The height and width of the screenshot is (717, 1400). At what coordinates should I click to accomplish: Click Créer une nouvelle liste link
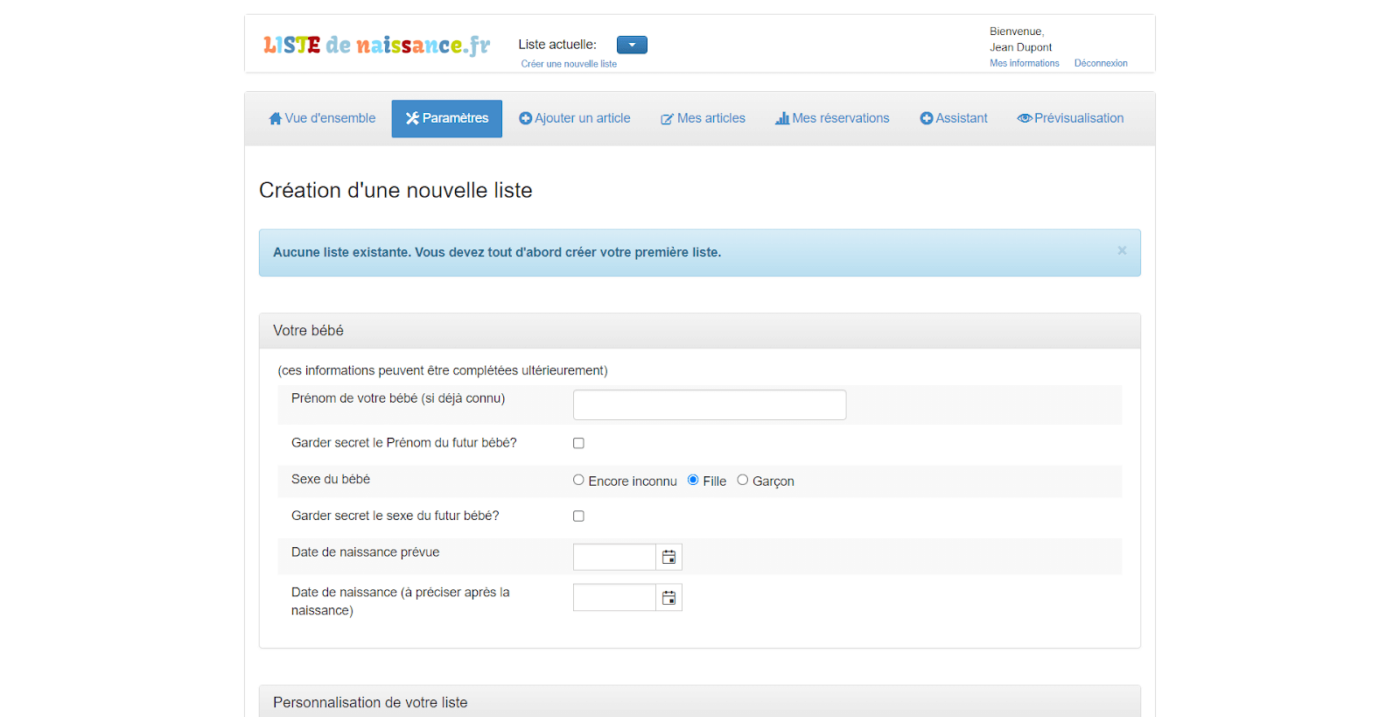click(x=569, y=64)
